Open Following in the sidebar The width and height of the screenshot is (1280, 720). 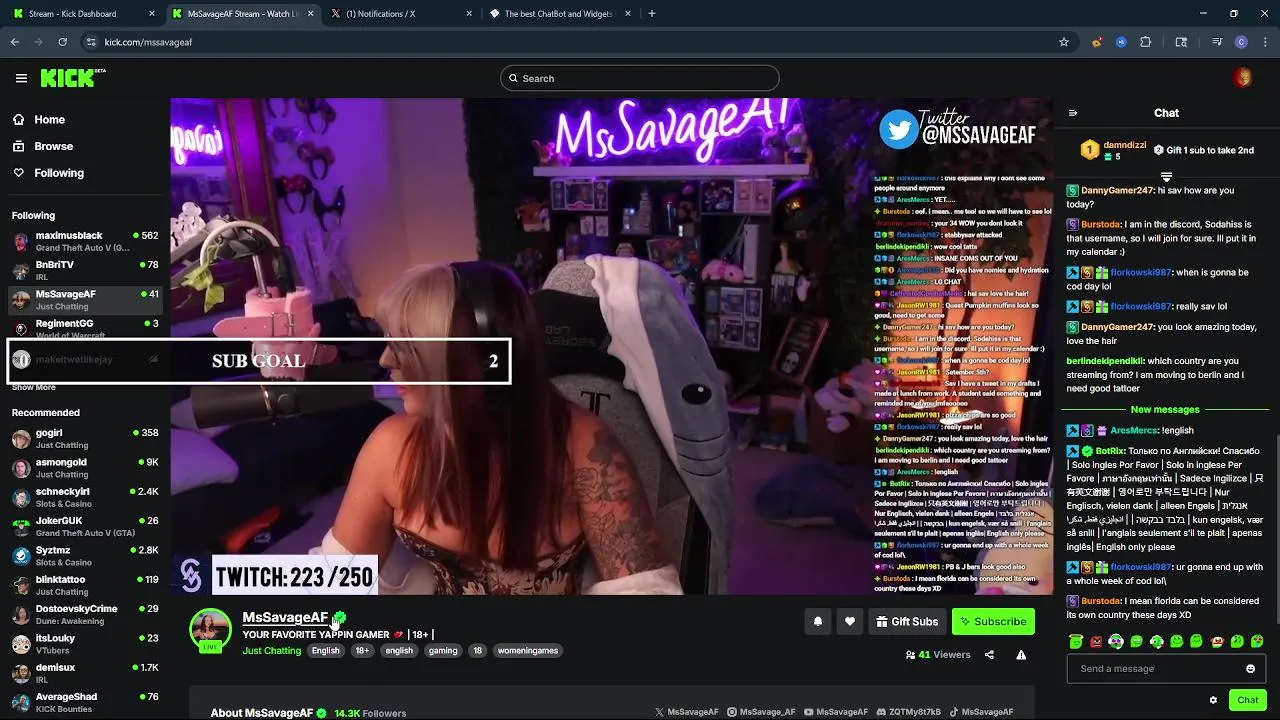pyautogui.click(x=49, y=173)
